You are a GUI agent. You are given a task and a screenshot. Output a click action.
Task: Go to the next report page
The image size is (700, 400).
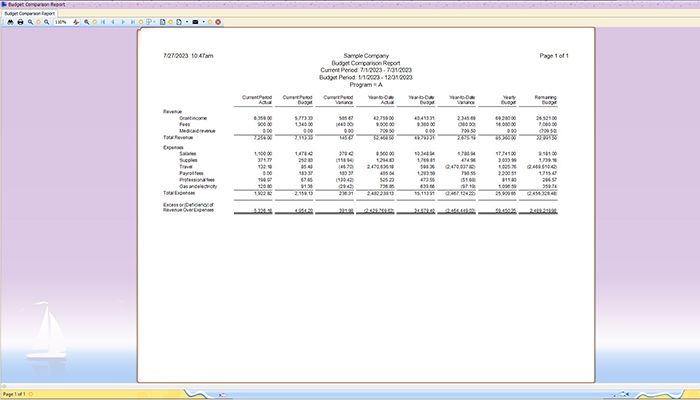pyautogui.click(x=123, y=22)
